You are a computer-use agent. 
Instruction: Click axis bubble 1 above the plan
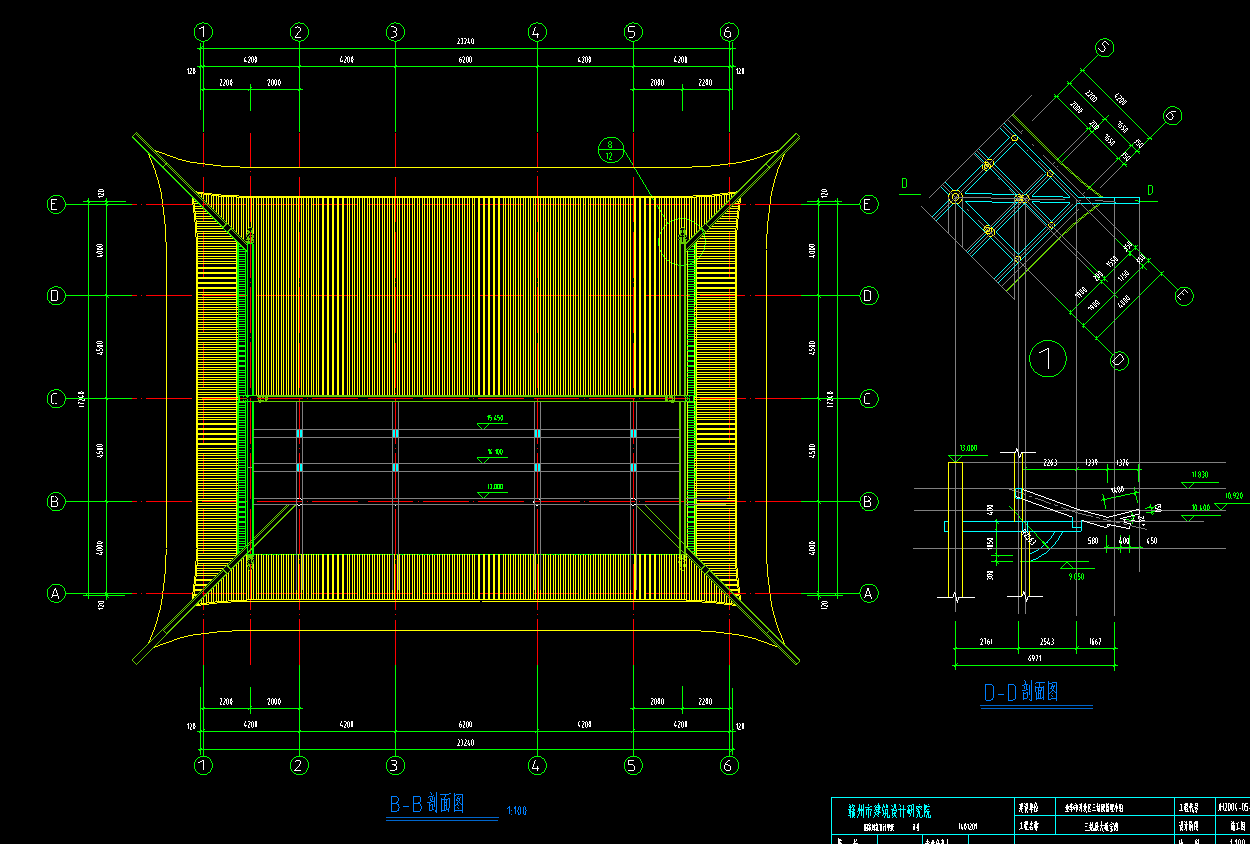tap(203, 32)
